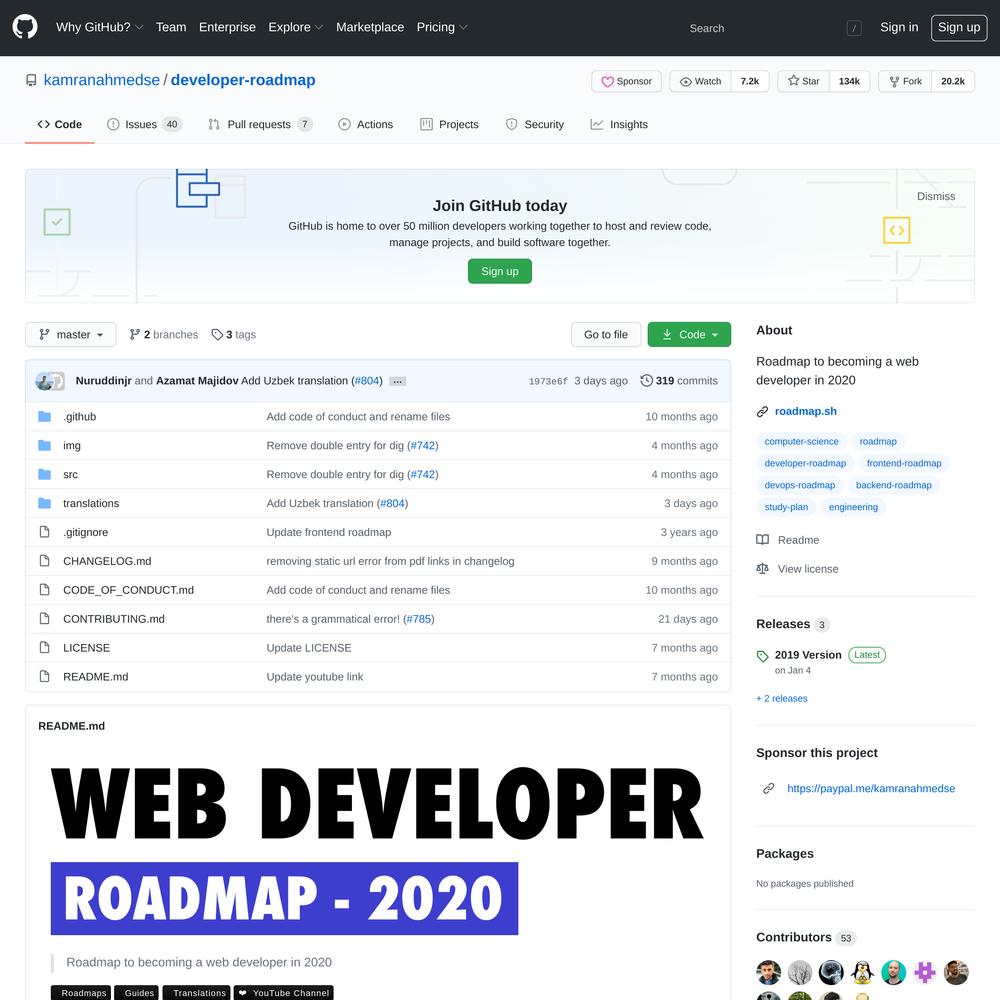The height and width of the screenshot is (1000, 1000).
Task: Open the roadmap.sh link
Action: coord(805,411)
